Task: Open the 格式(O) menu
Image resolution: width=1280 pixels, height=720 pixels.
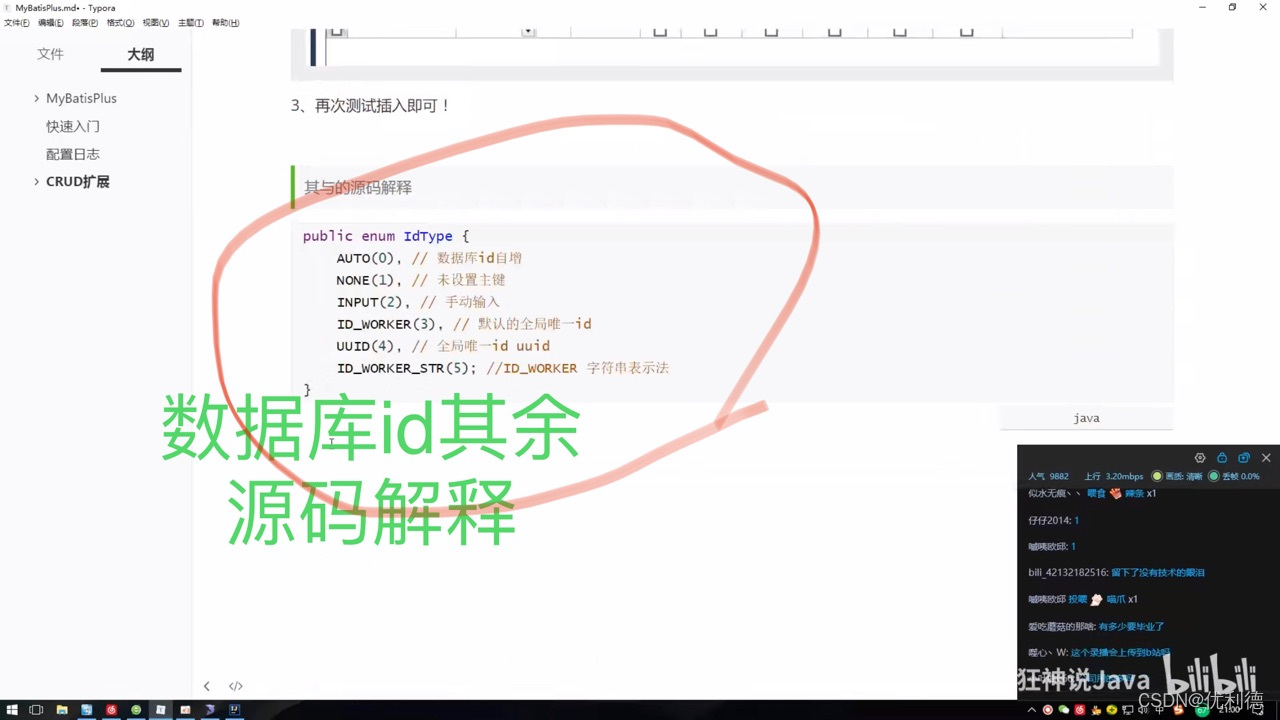Action: click(120, 23)
